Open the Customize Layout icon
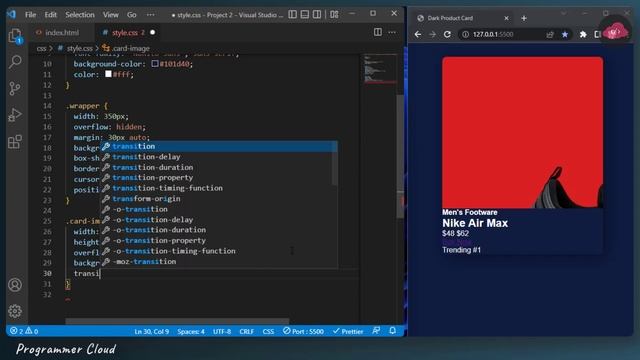 click(334, 14)
